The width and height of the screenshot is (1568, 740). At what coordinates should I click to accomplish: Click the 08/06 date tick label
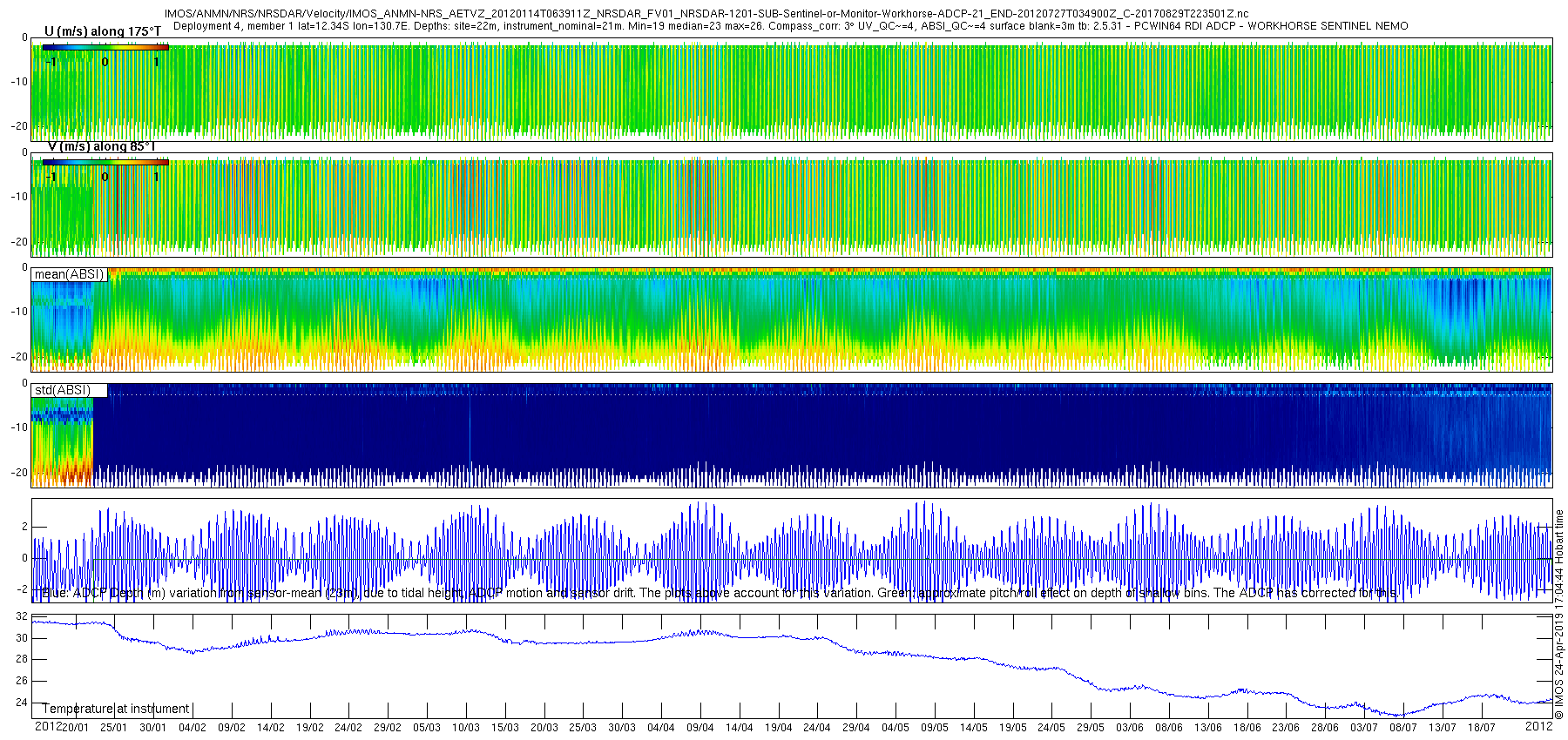click(1169, 728)
